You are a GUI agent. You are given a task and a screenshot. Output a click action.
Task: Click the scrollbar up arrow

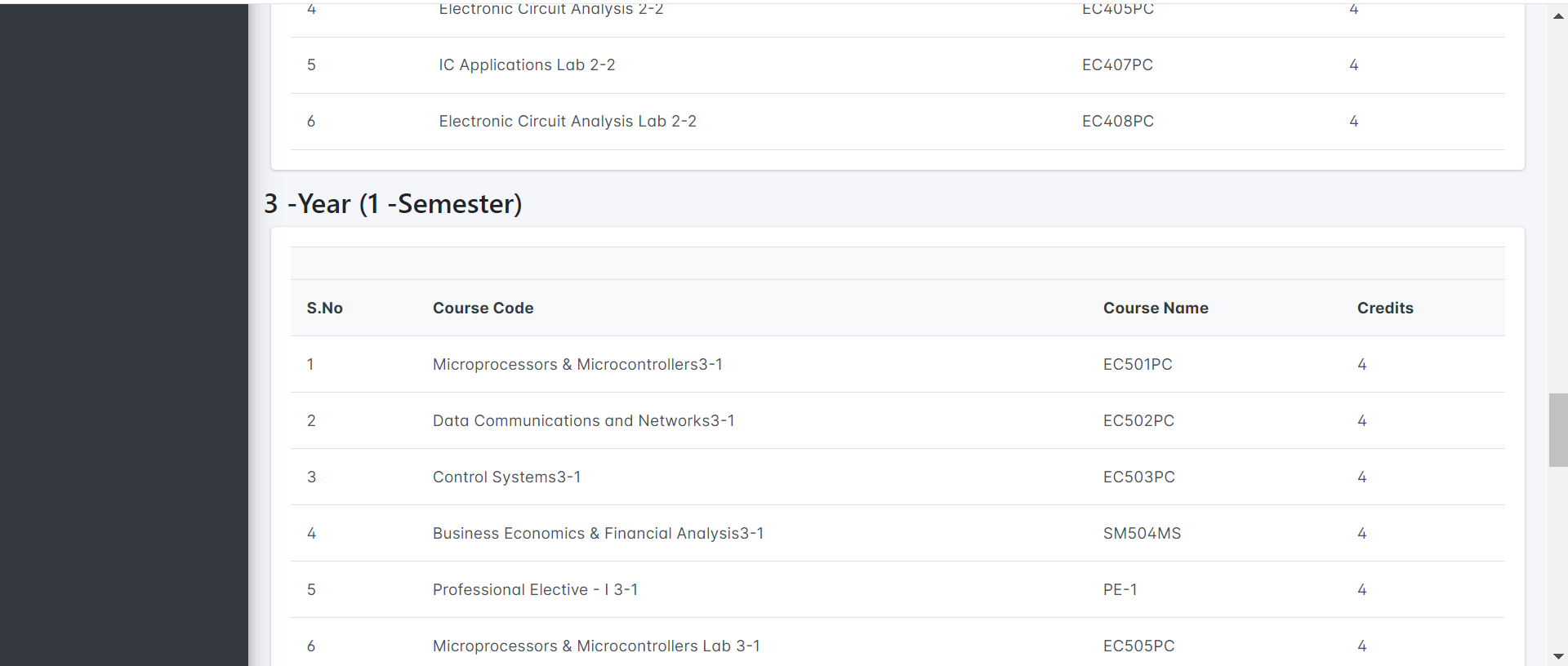(1558, 16)
